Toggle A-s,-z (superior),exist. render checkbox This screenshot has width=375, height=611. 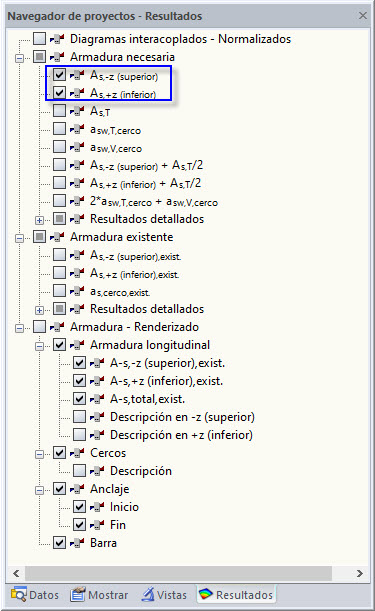click(80, 363)
